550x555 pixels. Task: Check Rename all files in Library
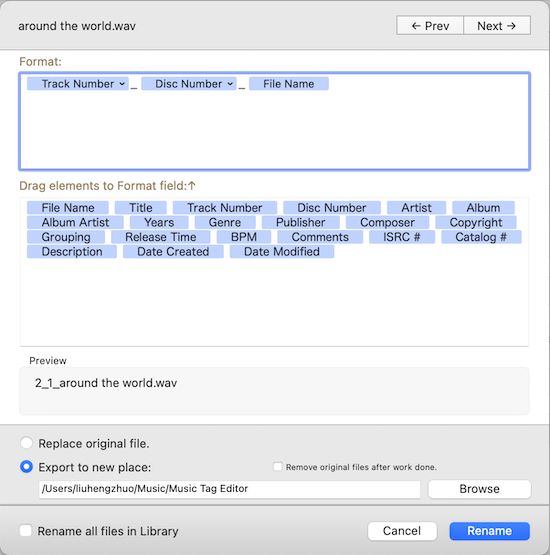click(x=25, y=531)
